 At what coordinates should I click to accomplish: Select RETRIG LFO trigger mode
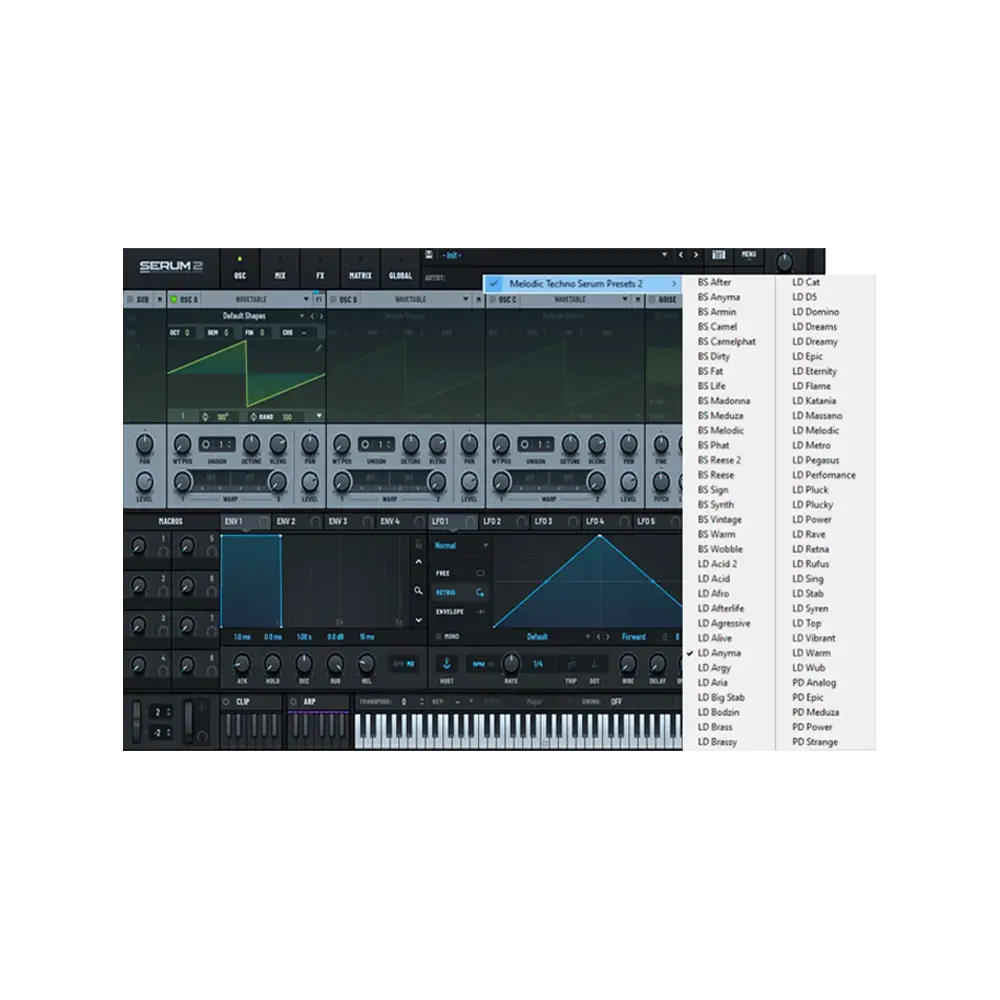460,593
